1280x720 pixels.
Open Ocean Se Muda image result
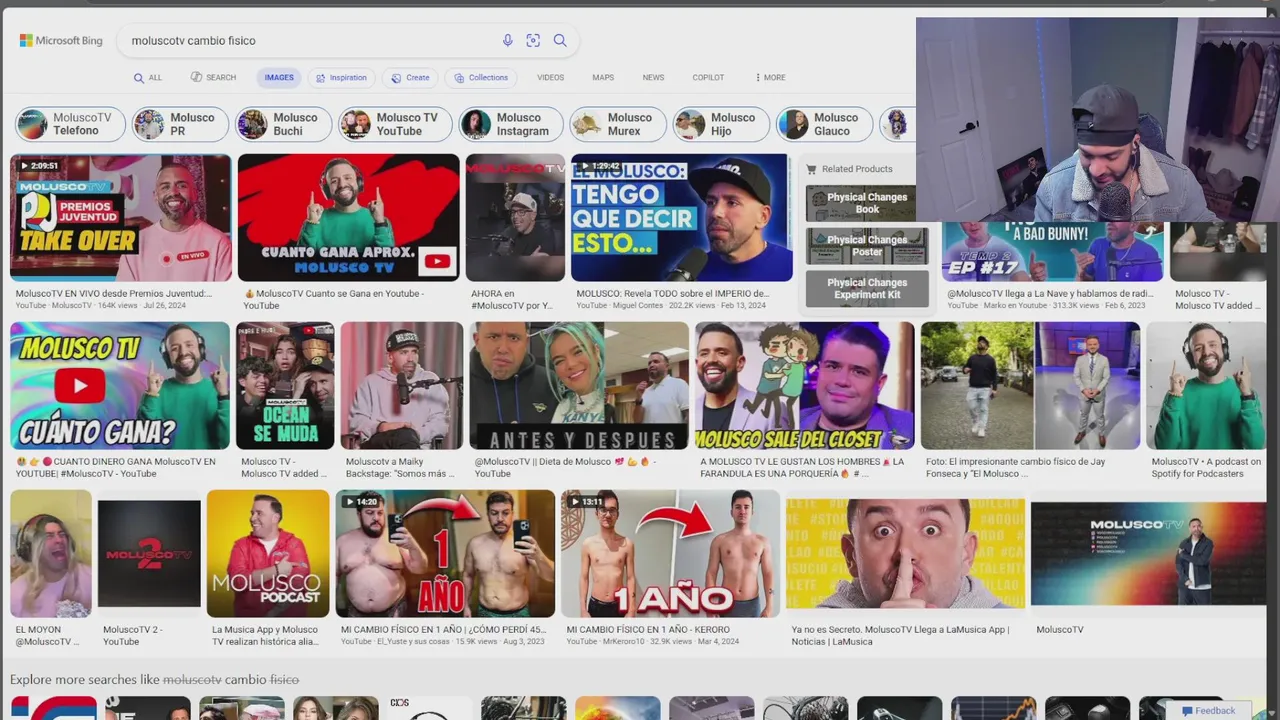click(x=285, y=385)
